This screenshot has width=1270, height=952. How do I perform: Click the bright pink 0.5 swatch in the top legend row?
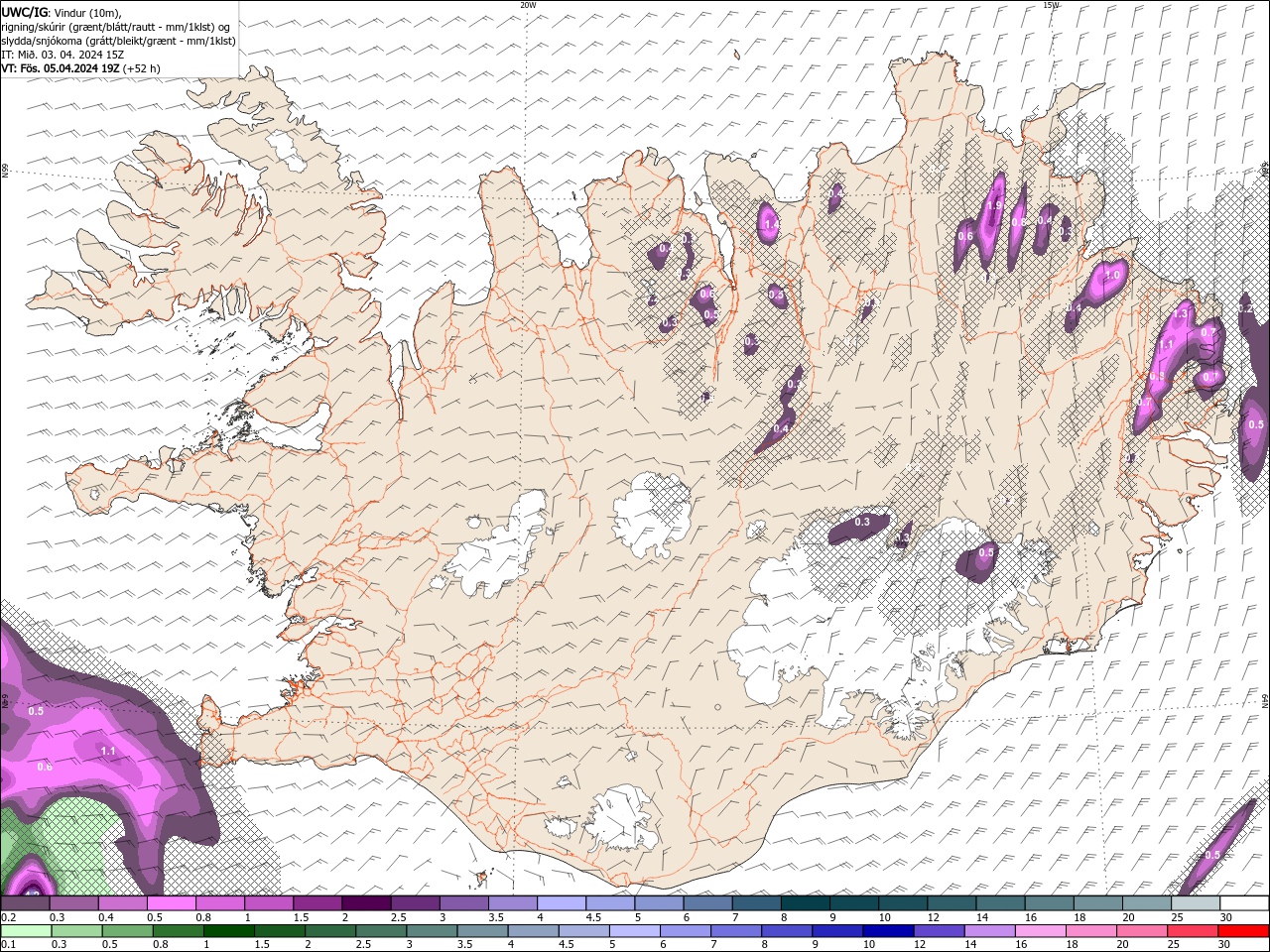171,903
